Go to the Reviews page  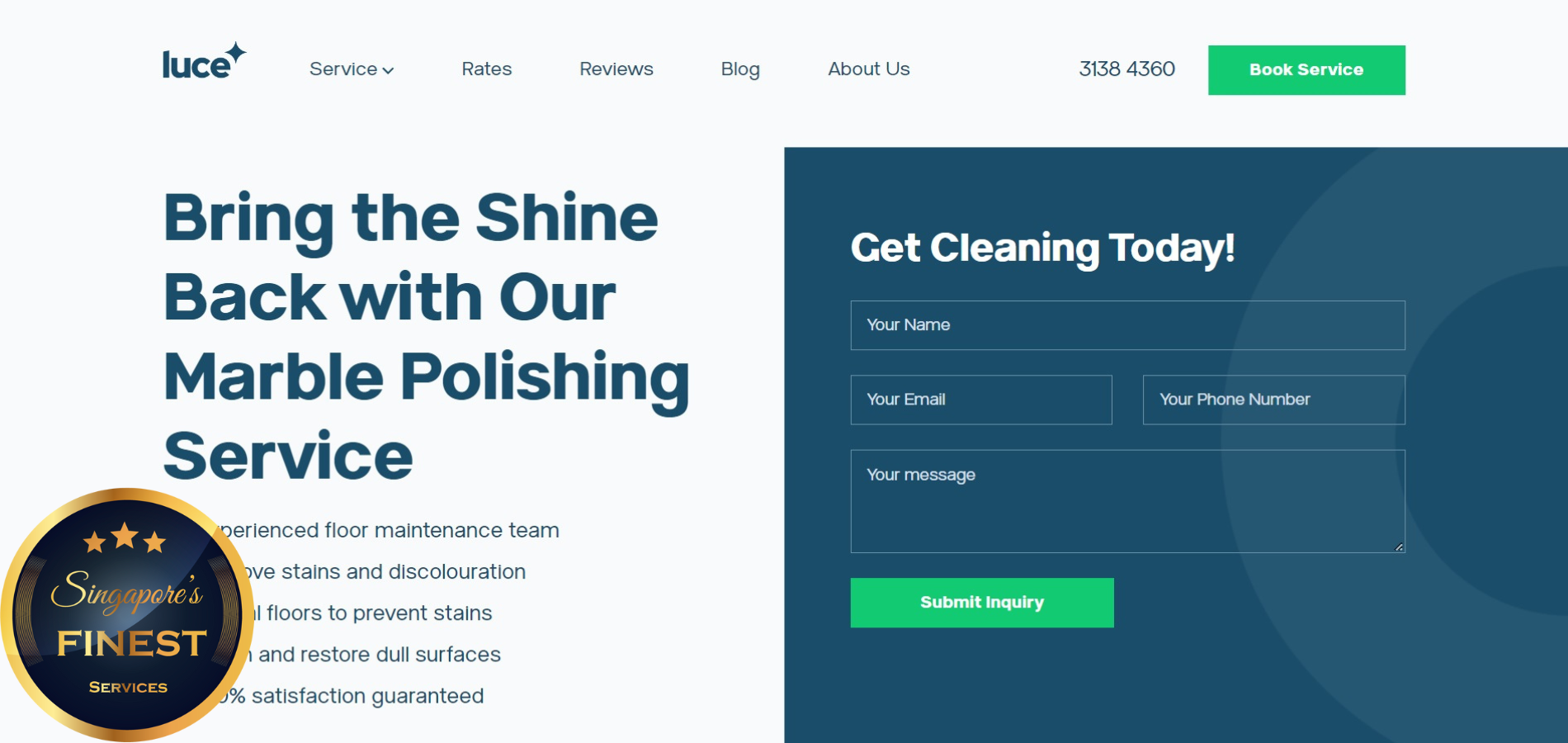[x=616, y=69]
